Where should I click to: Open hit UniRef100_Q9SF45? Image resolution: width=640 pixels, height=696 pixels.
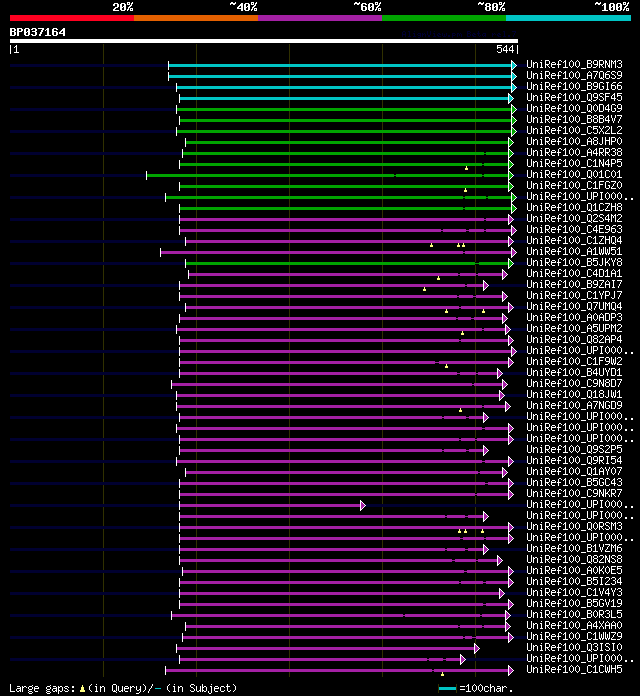click(x=574, y=98)
